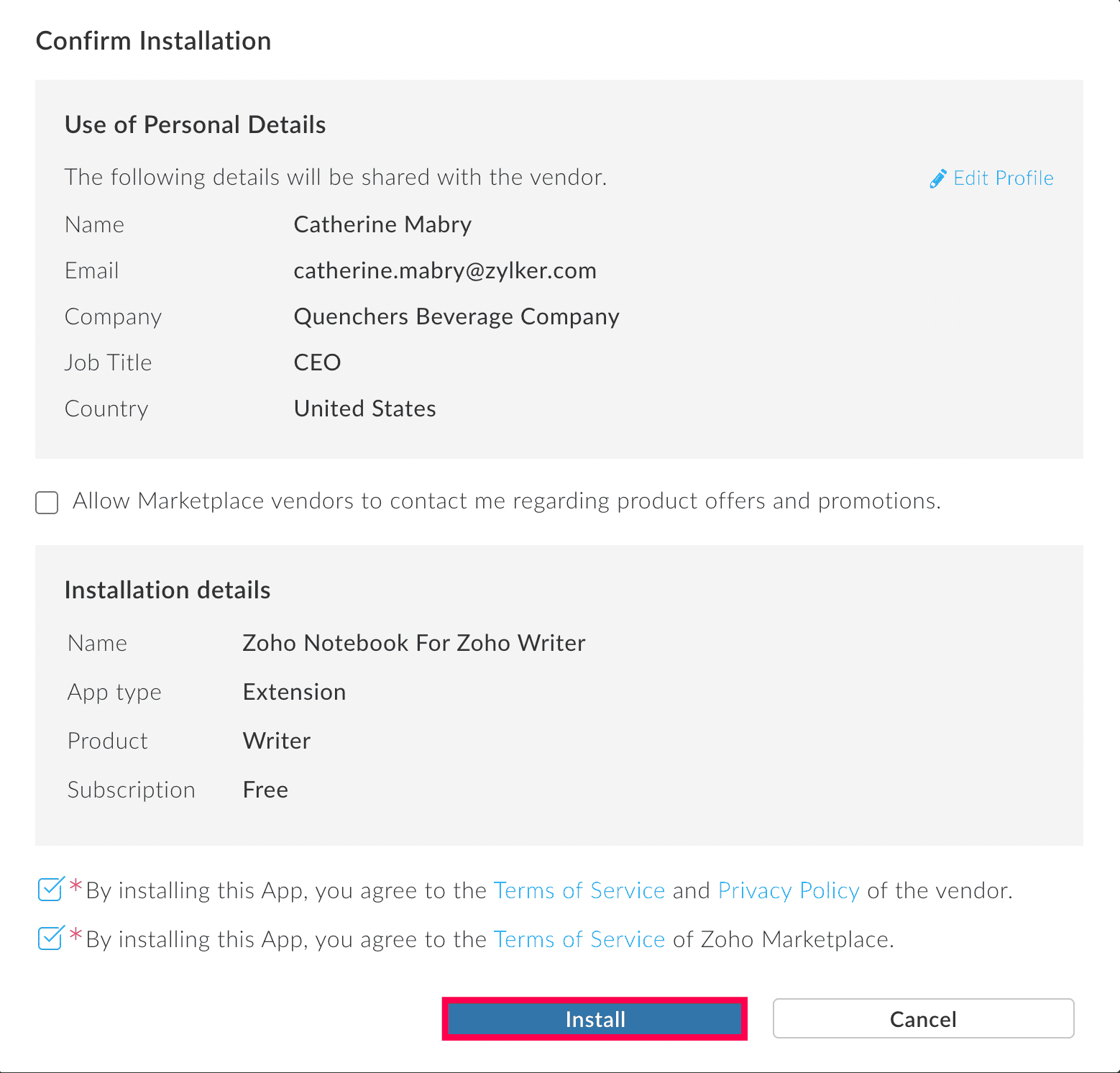The width and height of the screenshot is (1120, 1073).
Task: Open the vendor Privacy Policy link
Action: click(x=789, y=890)
